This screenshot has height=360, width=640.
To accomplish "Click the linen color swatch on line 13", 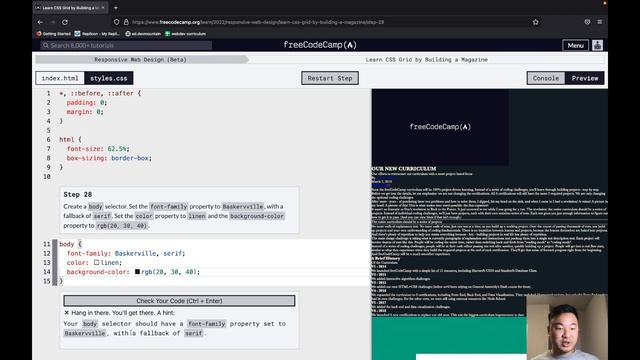I will [x=96, y=262].
